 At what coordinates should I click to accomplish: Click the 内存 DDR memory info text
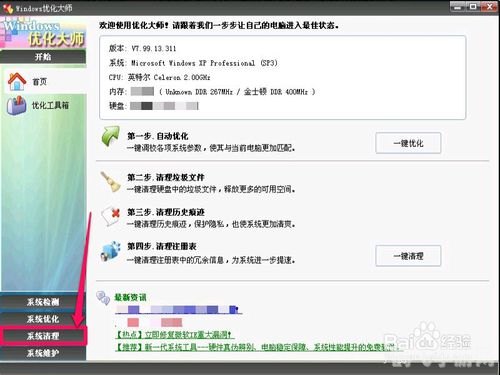[x=212, y=91]
